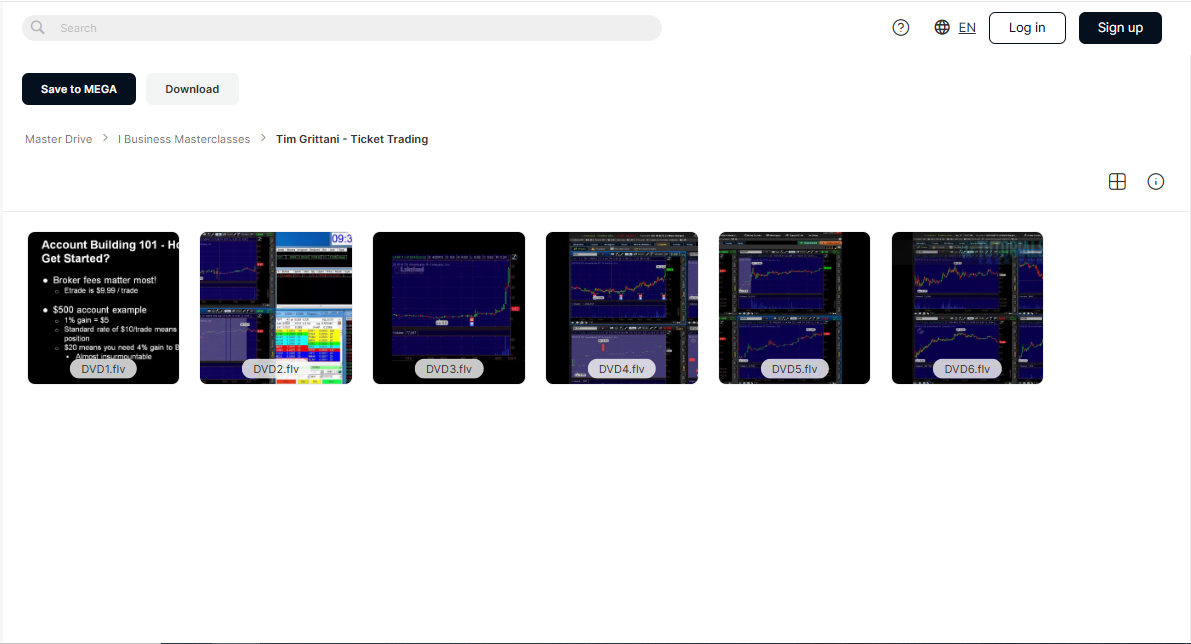Open the folder info icon

coord(1155,182)
